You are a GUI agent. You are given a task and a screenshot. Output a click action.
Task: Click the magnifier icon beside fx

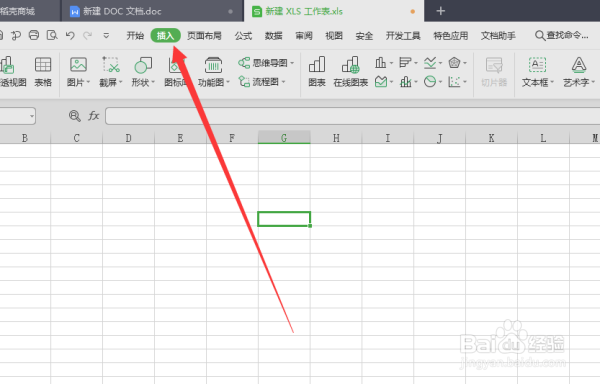click(x=75, y=116)
